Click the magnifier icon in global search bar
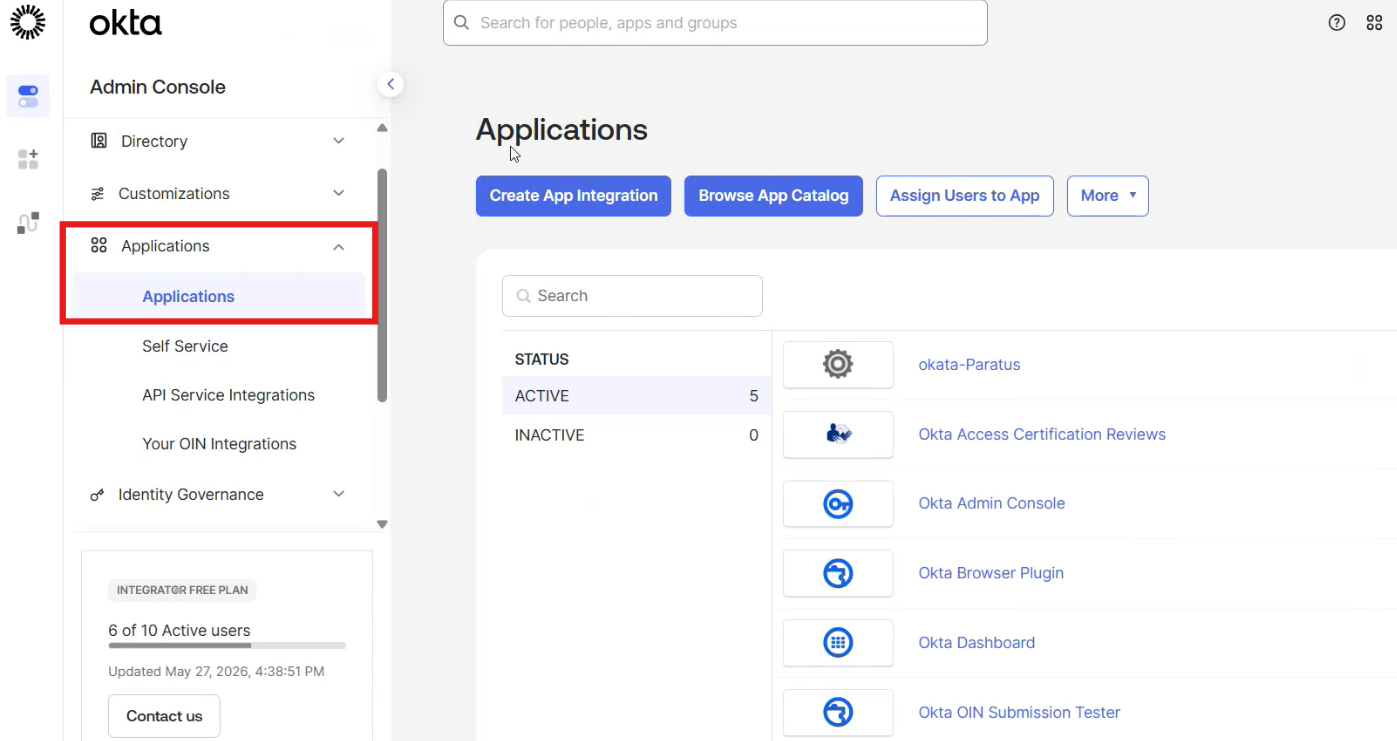1397x741 pixels. coord(461,22)
